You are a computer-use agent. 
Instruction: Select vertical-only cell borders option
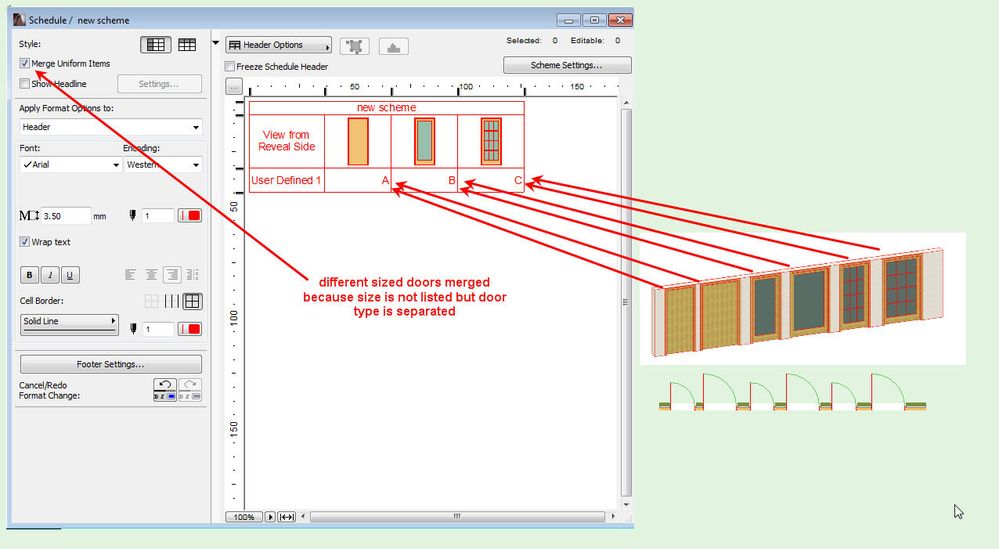(171, 301)
